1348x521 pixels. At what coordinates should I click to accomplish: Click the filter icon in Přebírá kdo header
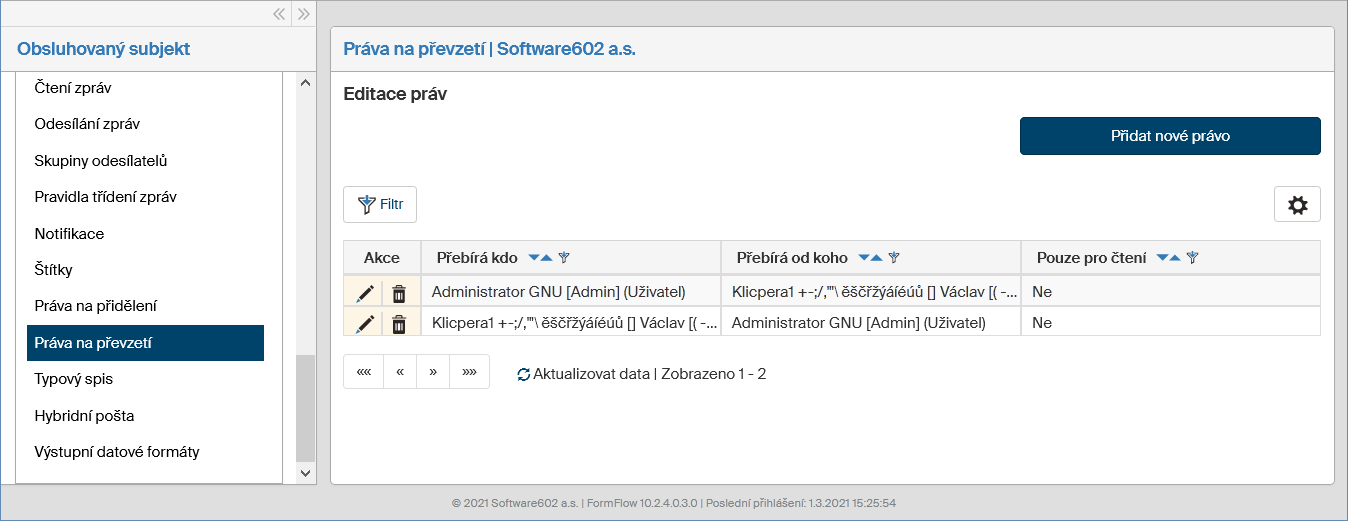[x=564, y=258]
